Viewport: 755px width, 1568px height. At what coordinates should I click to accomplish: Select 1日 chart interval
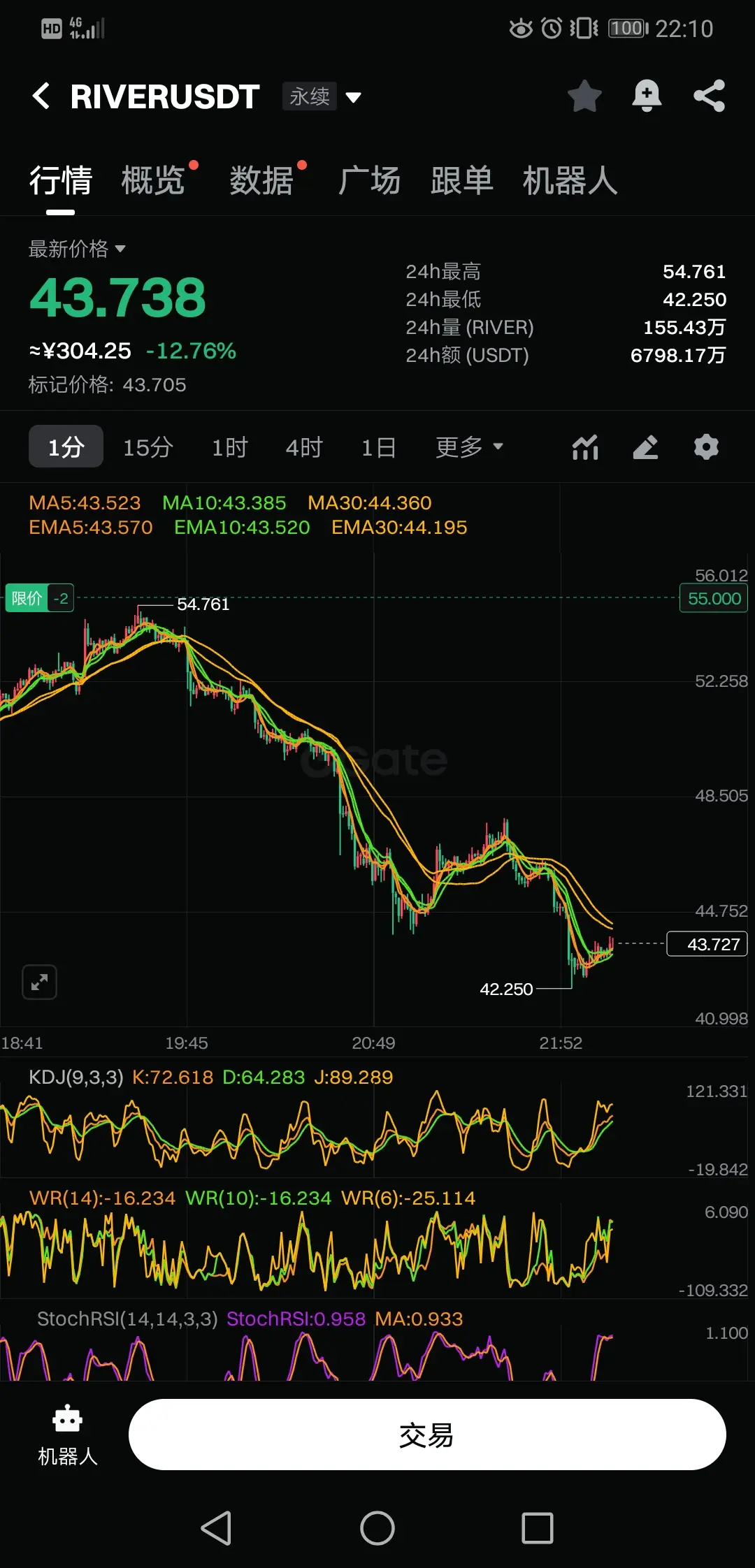click(379, 447)
